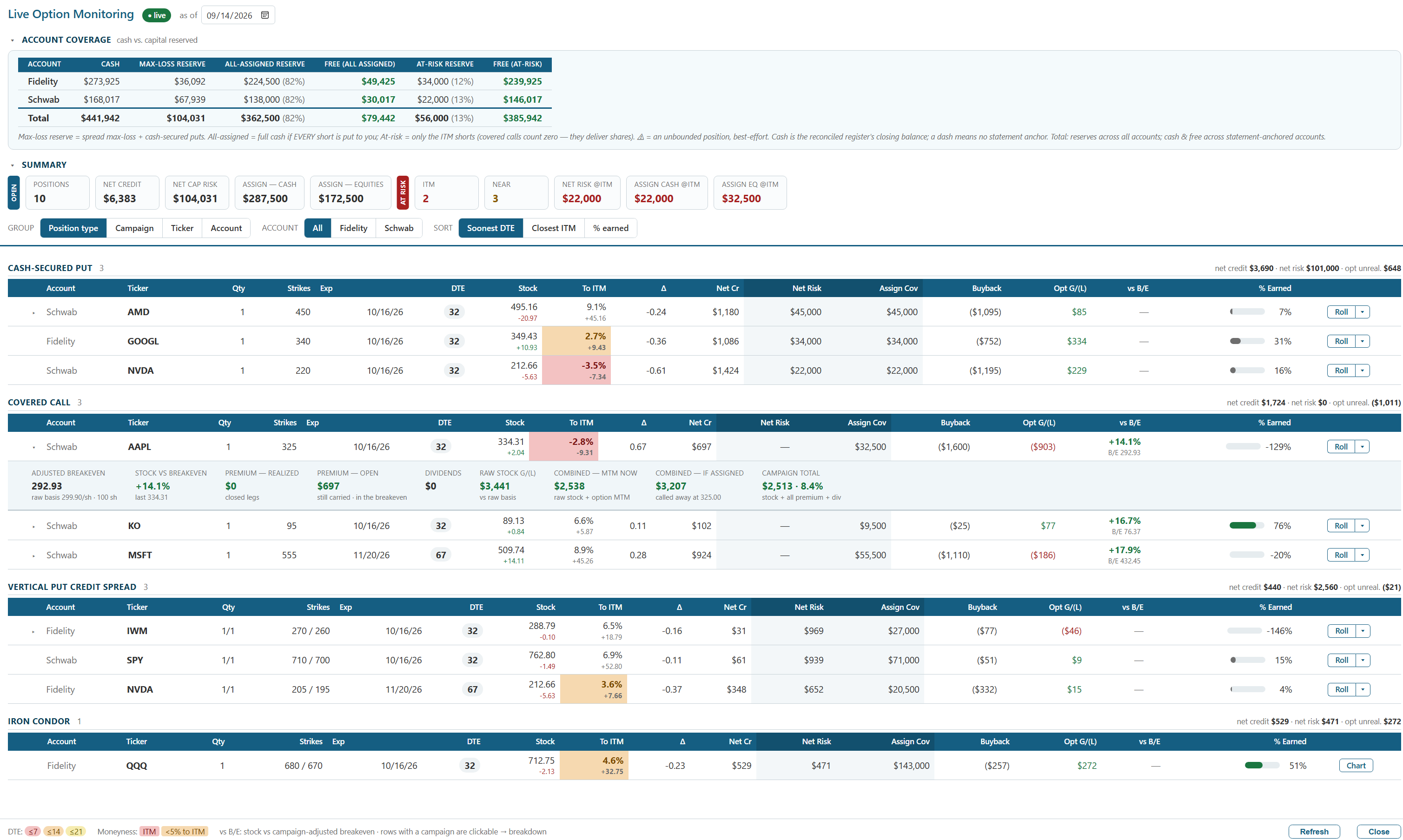
Task: Open the calendar picker icon in date field
Action: pyautogui.click(x=265, y=15)
